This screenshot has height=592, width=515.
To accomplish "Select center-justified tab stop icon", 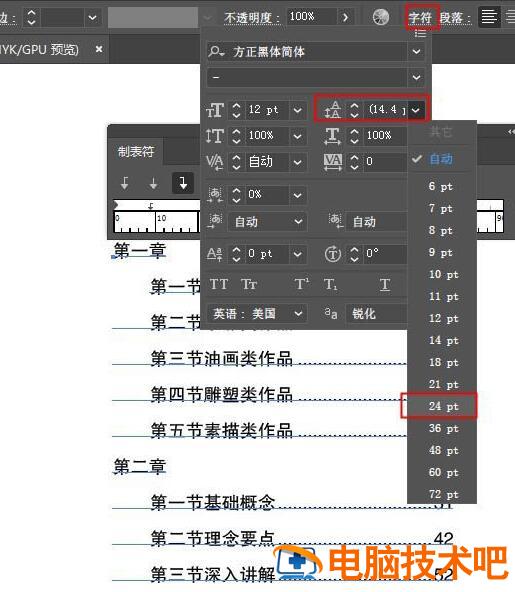I will tap(153, 183).
